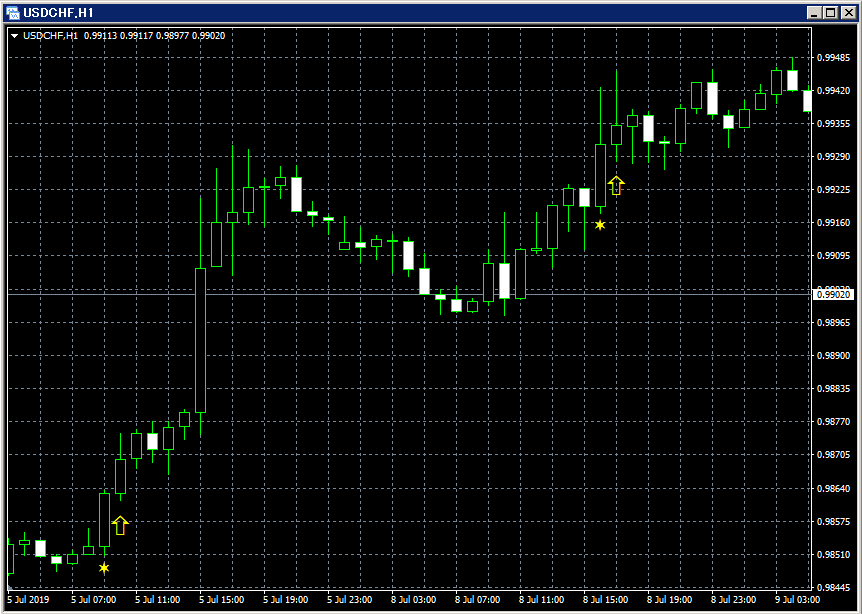Viewport: 862px width, 614px height.
Task: Click the yellow up arrow near 0.98575 level
Action: tap(120, 525)
